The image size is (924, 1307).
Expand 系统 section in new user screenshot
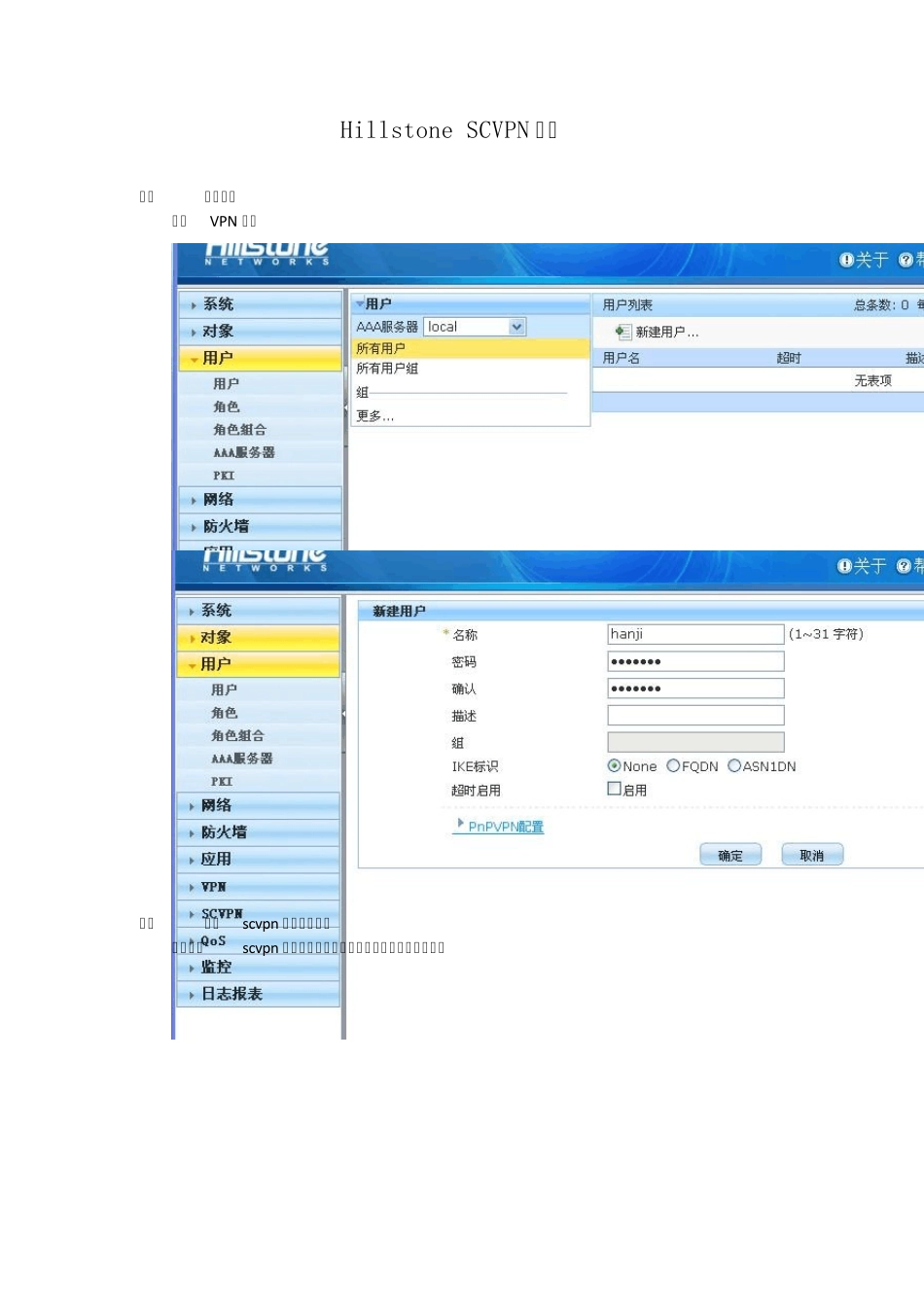(259, 611)
